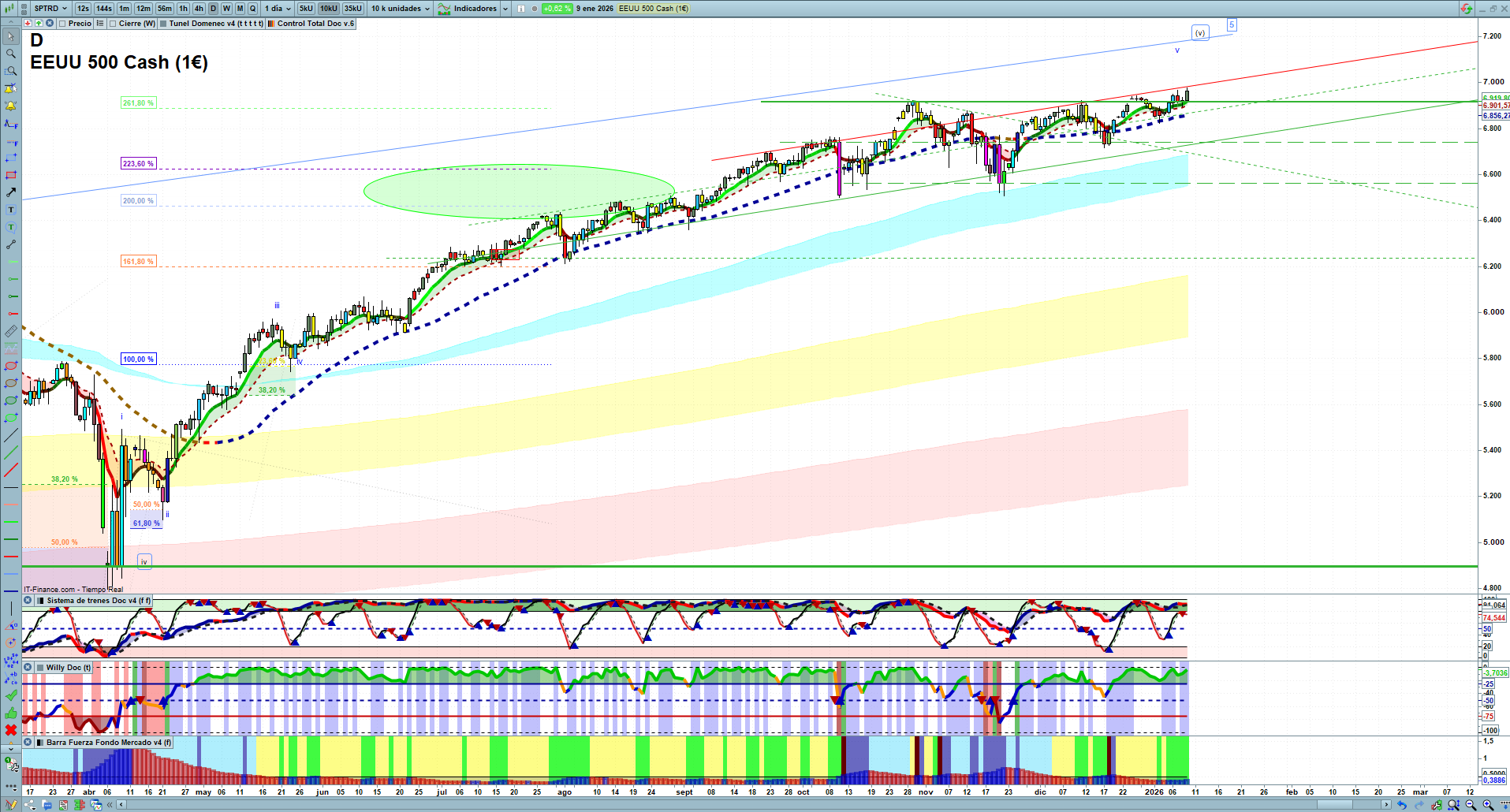Screen dimensions: 1510x812
Task: Toggle the M monthly timeframe button
Action: tap(240, 9)
